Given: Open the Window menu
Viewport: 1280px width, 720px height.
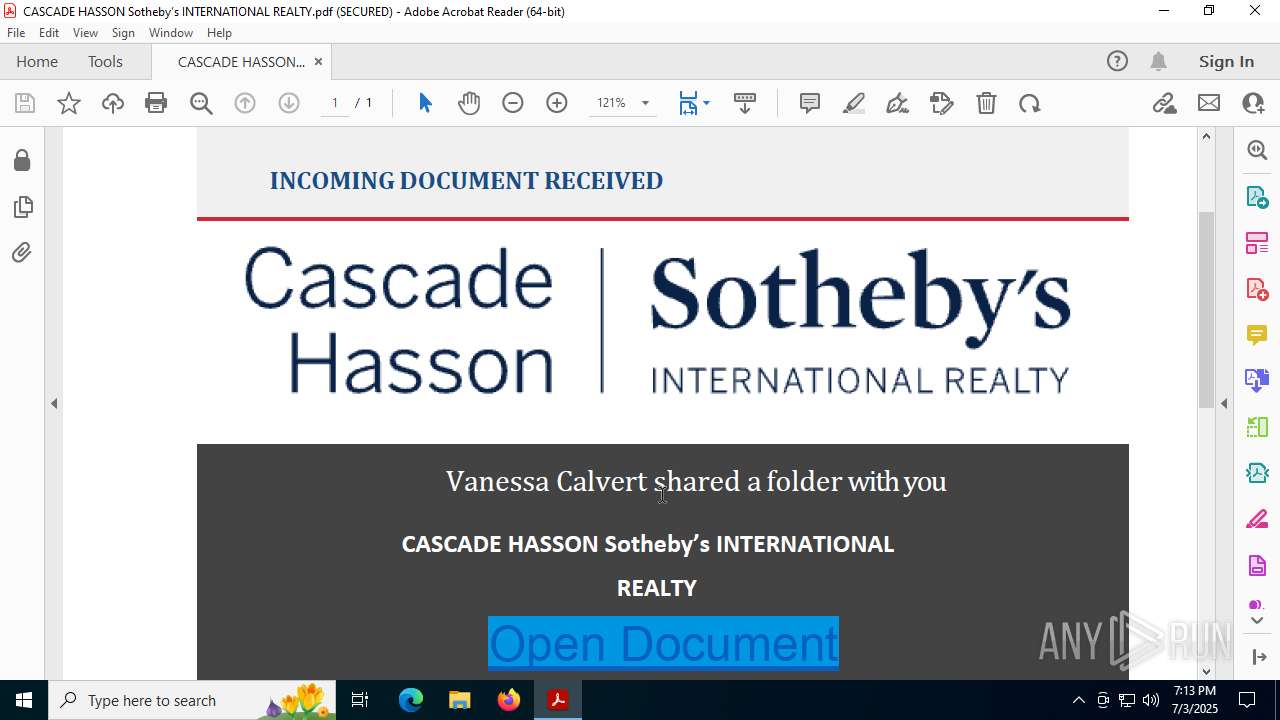Looking at the screenshot, I should point(171,33).
